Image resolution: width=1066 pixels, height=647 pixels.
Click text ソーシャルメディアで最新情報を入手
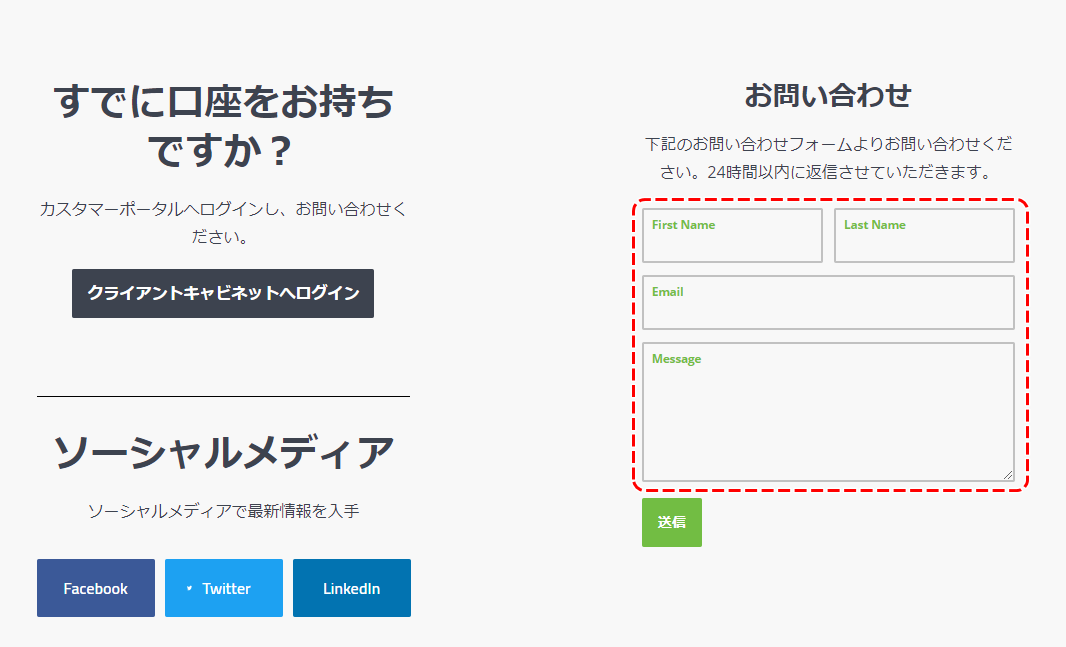(x=223, y=511)
